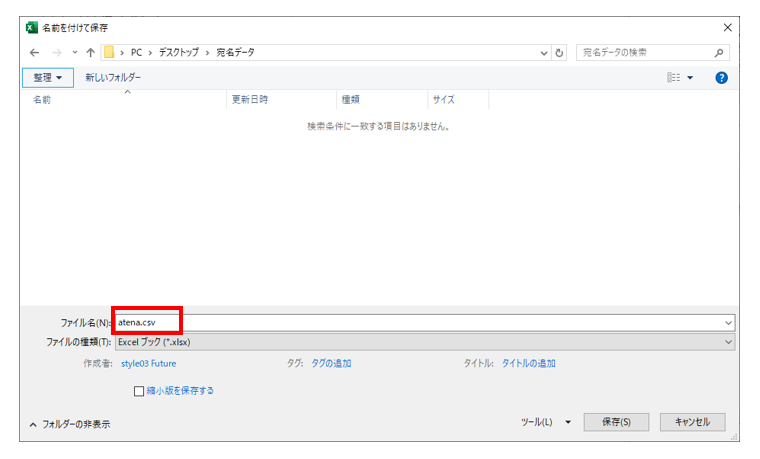Click the search magnifier icon
The height and width of the screenshot is (459, 760).
click(719, 53)
